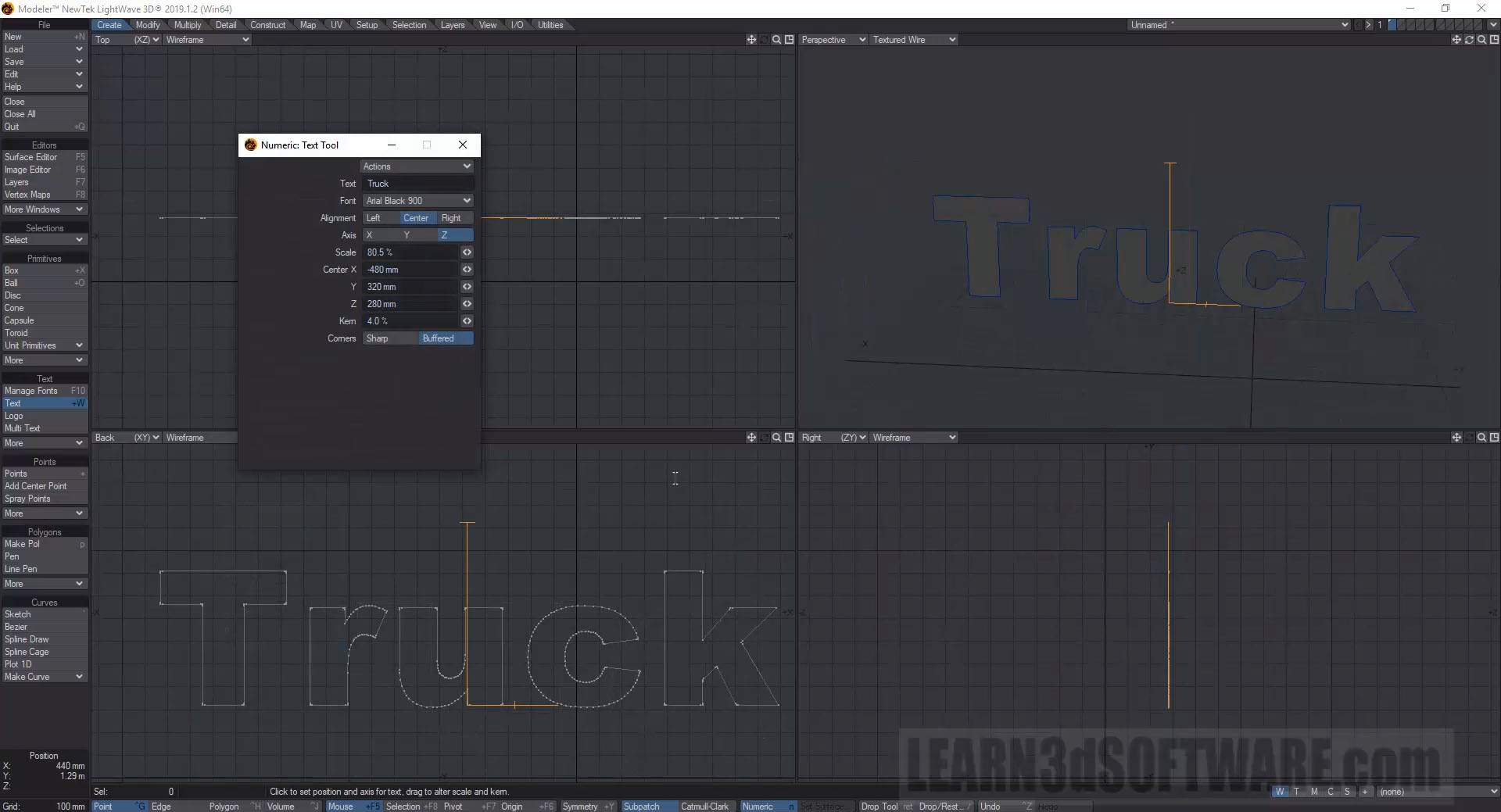Click the rotate icon in Perspective viewport
Viewport: 1501px width, 812px height.
tap(1469, 40)
